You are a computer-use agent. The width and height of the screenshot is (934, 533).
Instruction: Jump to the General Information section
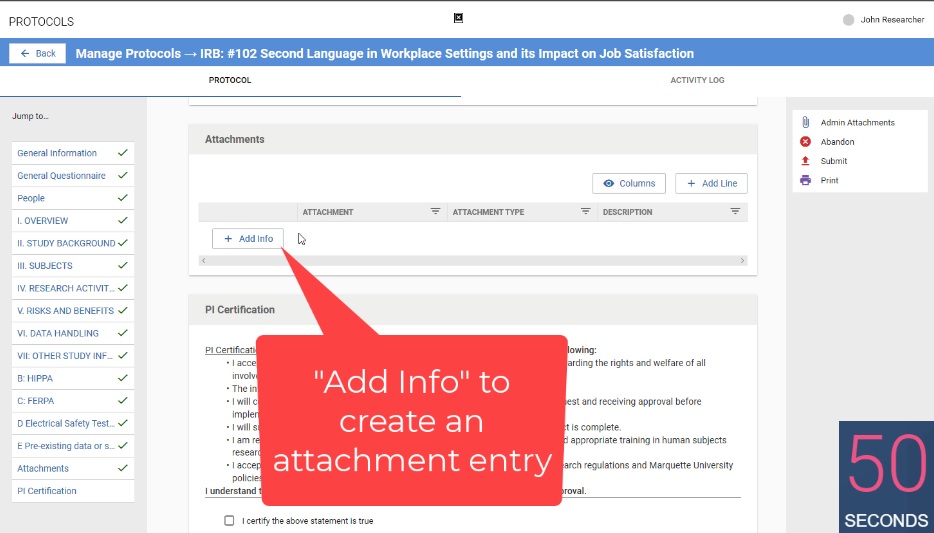pyautogui.click(x=57, y=153)
